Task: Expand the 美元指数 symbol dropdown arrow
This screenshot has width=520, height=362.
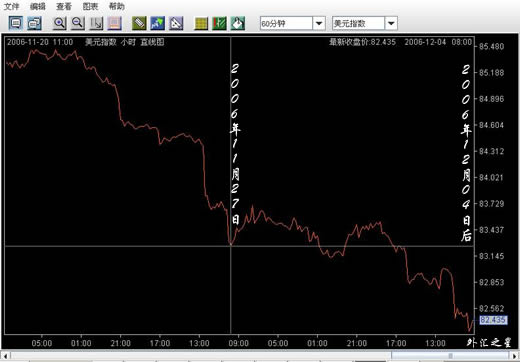Action: [391, 24]
